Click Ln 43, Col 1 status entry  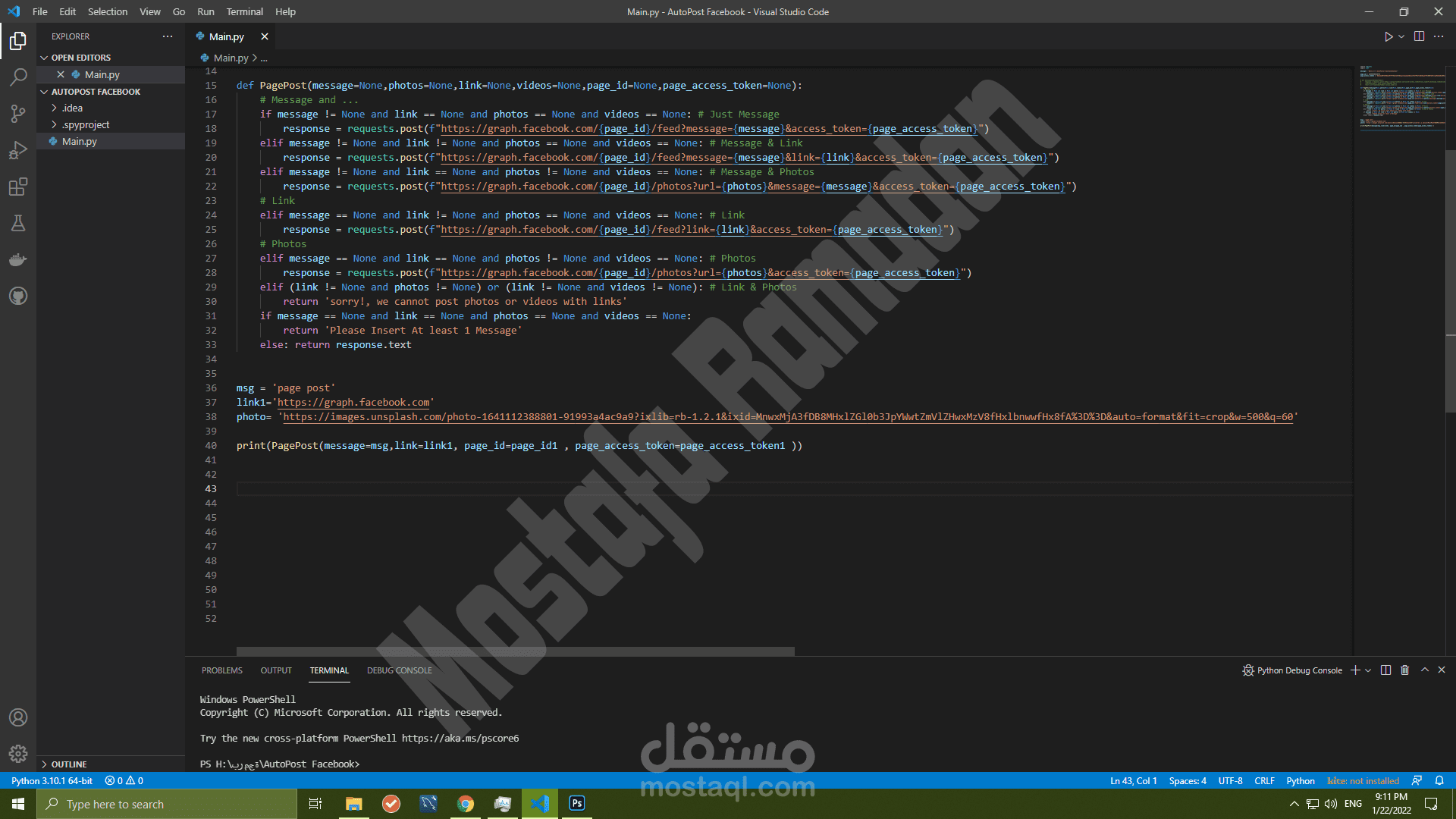1134,780
